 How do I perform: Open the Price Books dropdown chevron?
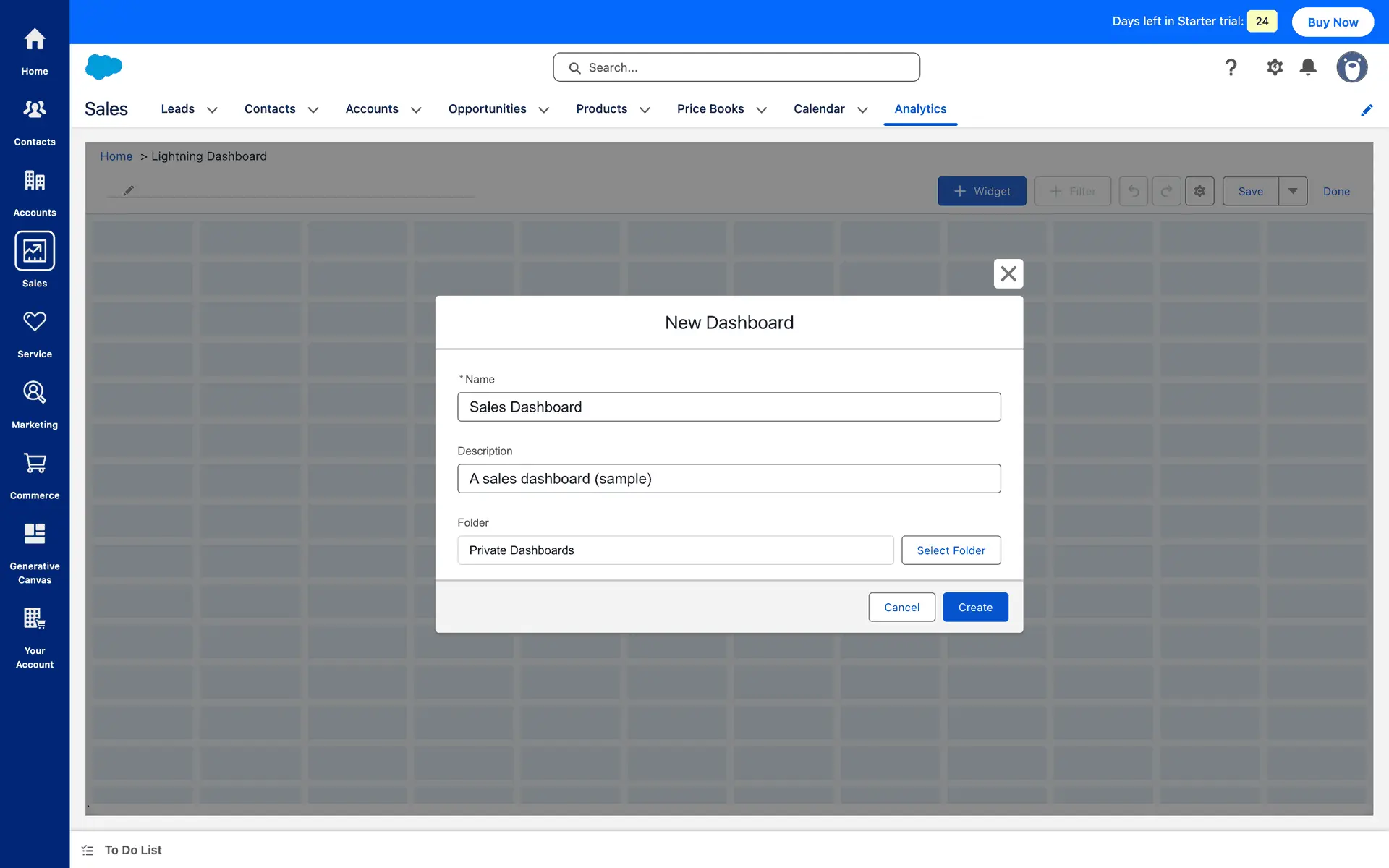tap(761, 110)
